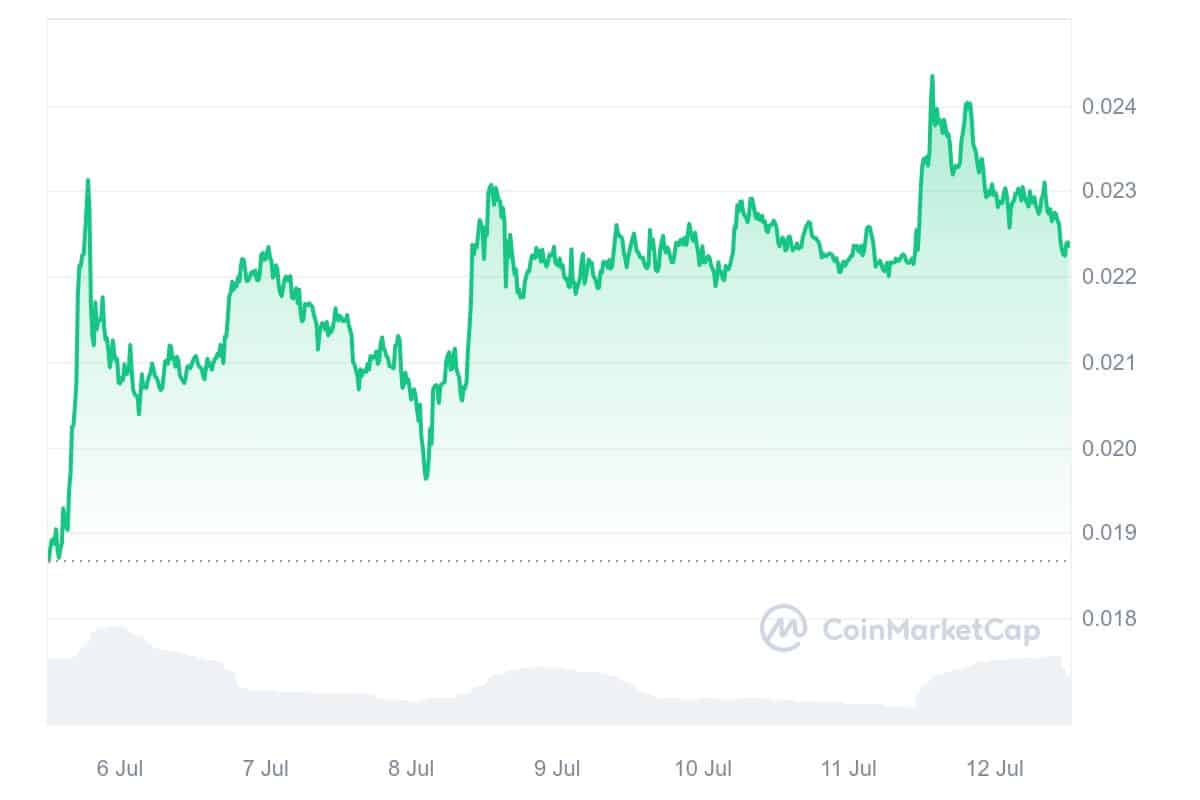Select the 0.023 price label
The height and width of the screenshot is (800, 1200).
(1108, 191)
